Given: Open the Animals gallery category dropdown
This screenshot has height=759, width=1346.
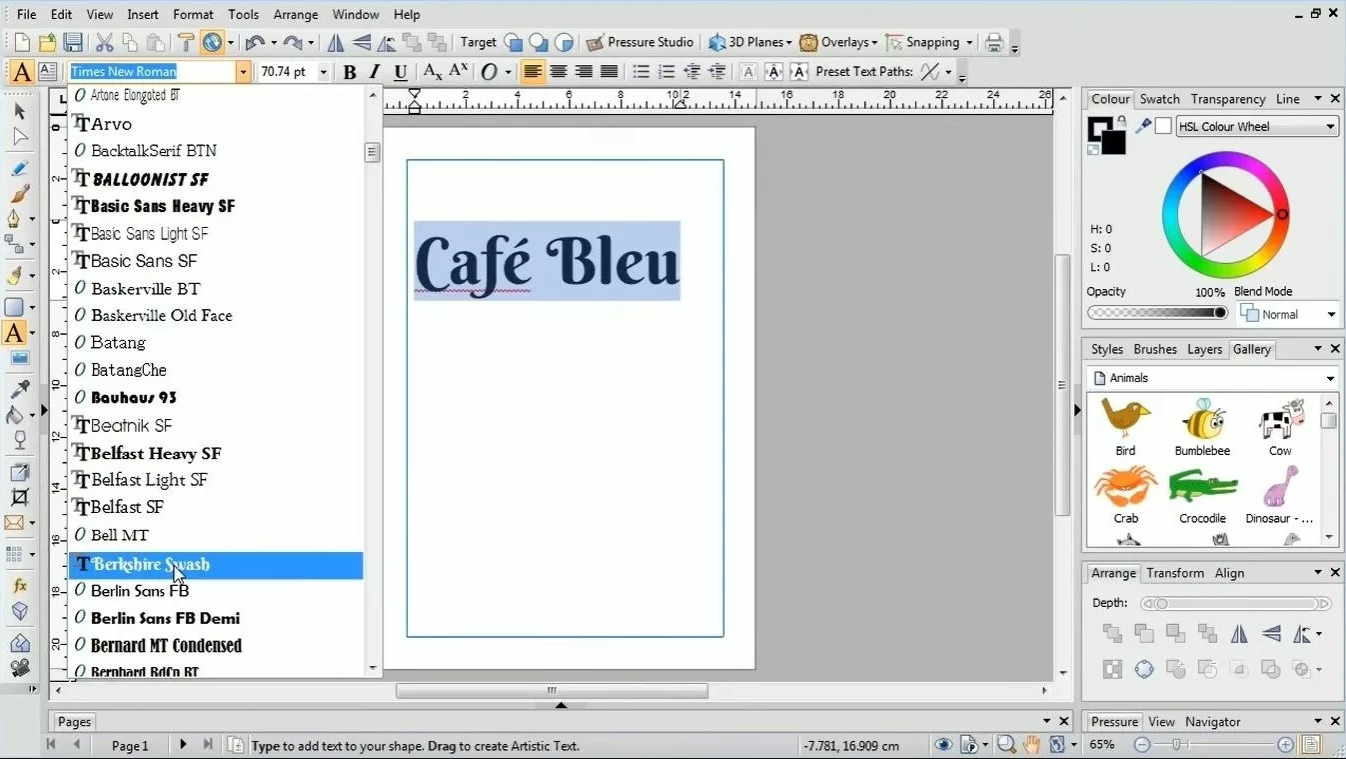Looking at the screenshot, I should [1330, 379].
